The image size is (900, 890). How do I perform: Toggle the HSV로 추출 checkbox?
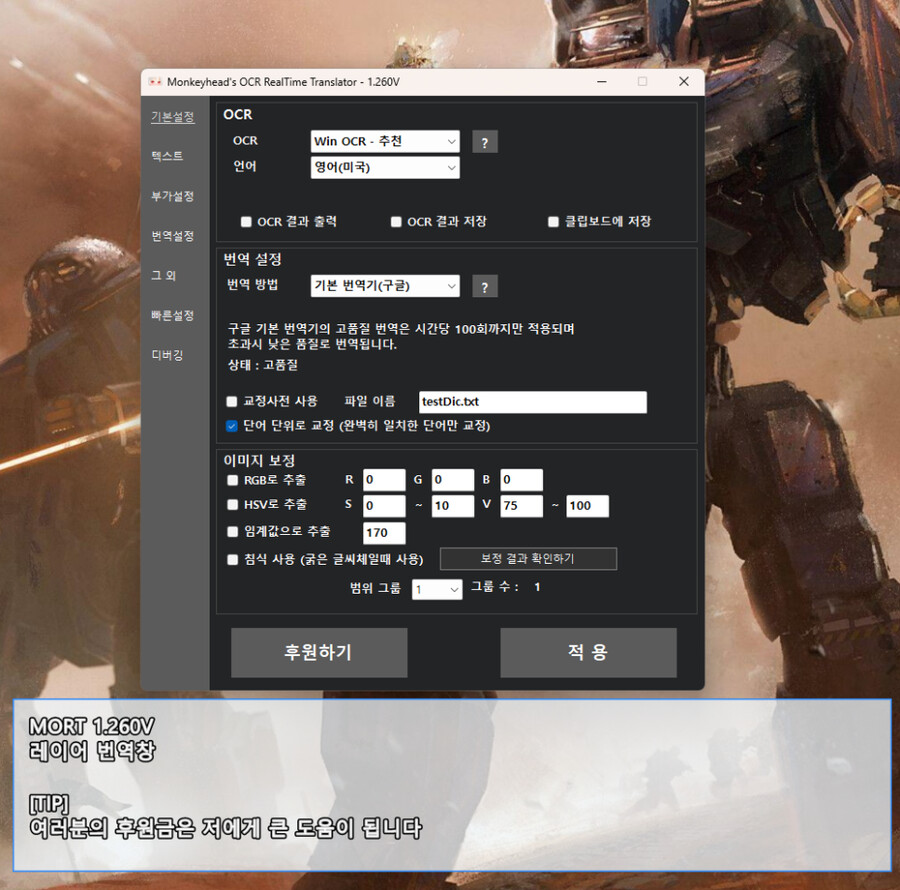point(232,505)
